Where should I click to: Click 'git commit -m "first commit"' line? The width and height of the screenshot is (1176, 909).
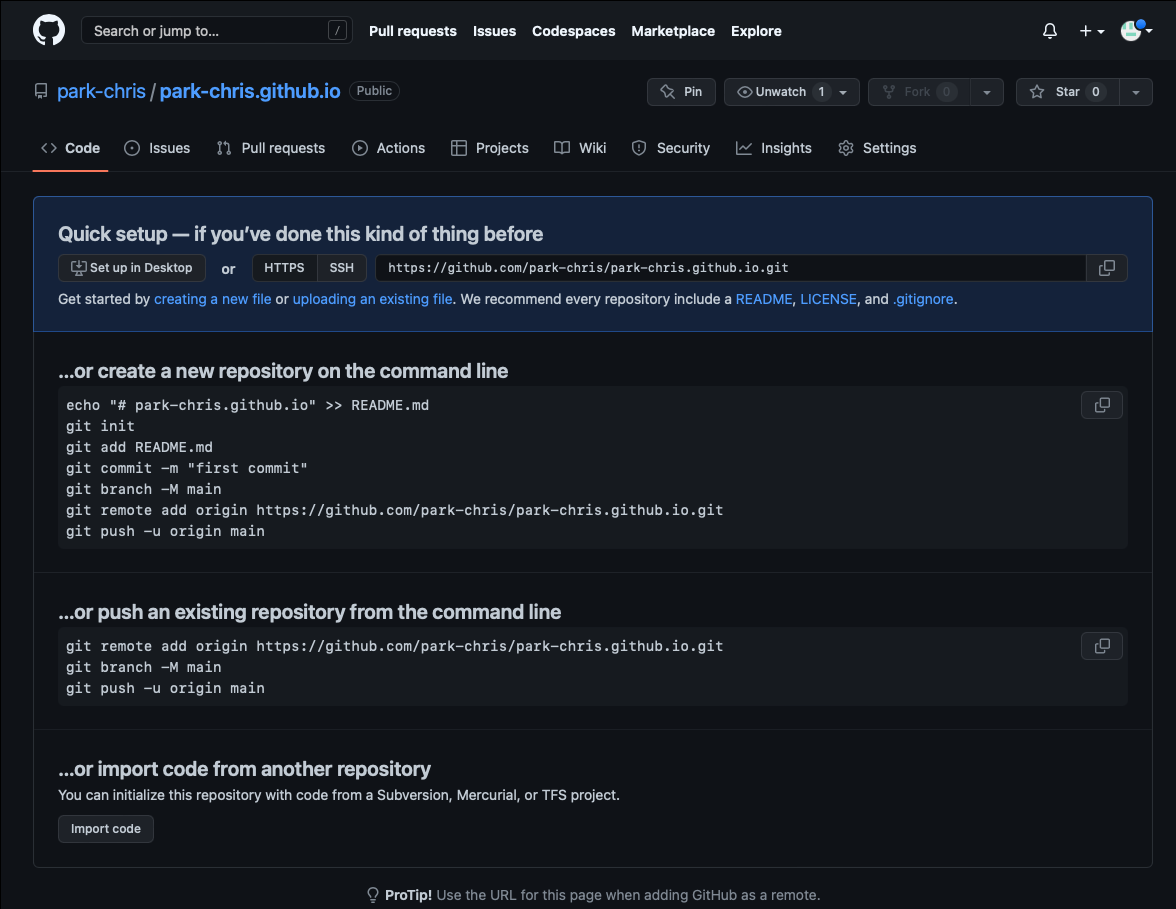(187, 468)
